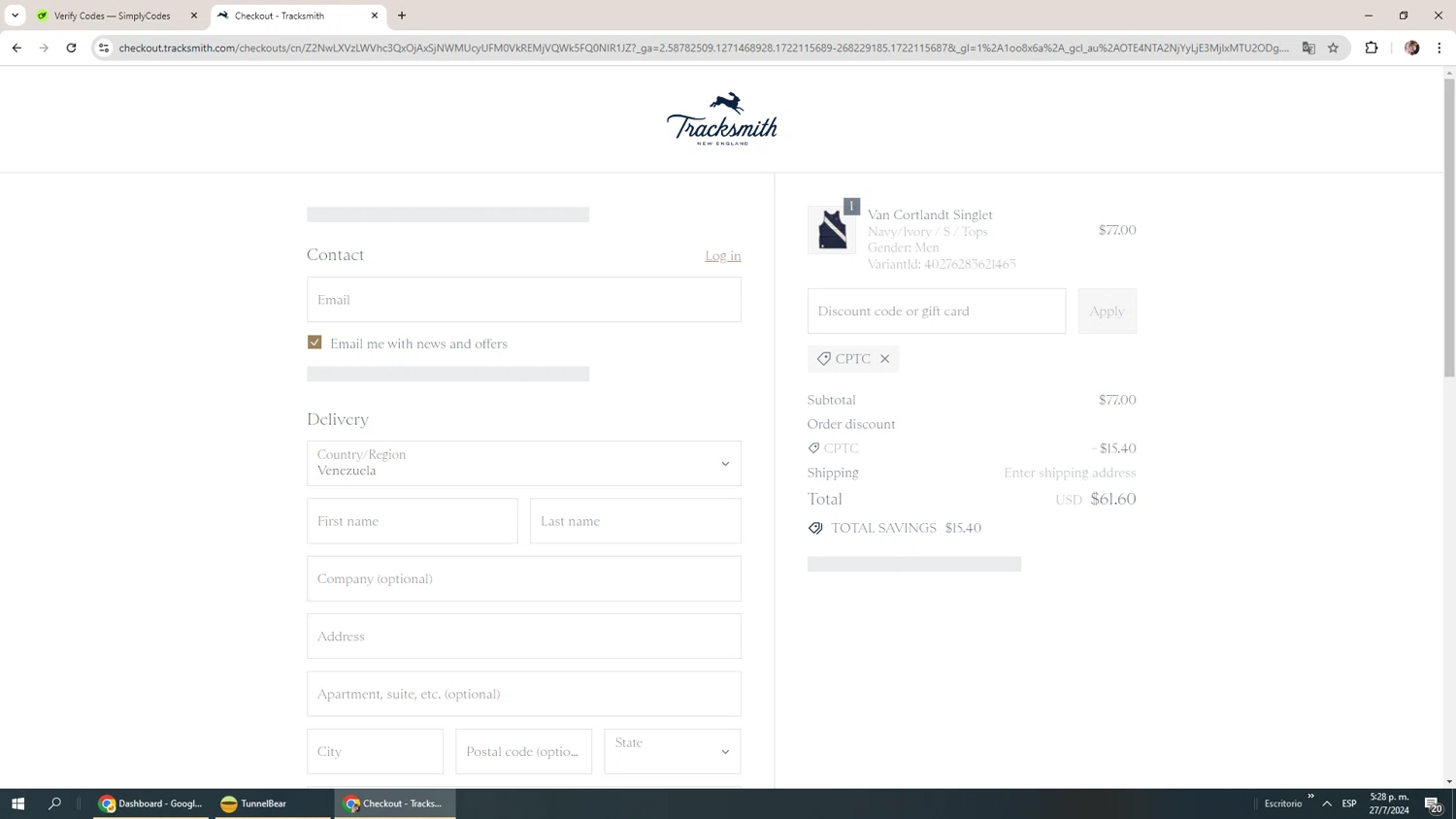Open the Country/Region dropdown
The image size is (1456, 819).
pos(524,464)
